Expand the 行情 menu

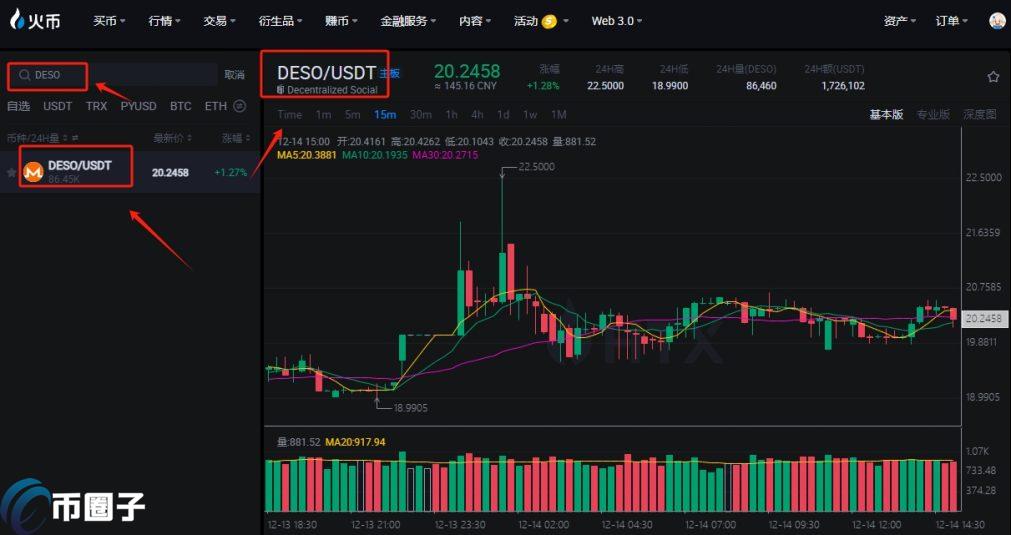point(164,21)
